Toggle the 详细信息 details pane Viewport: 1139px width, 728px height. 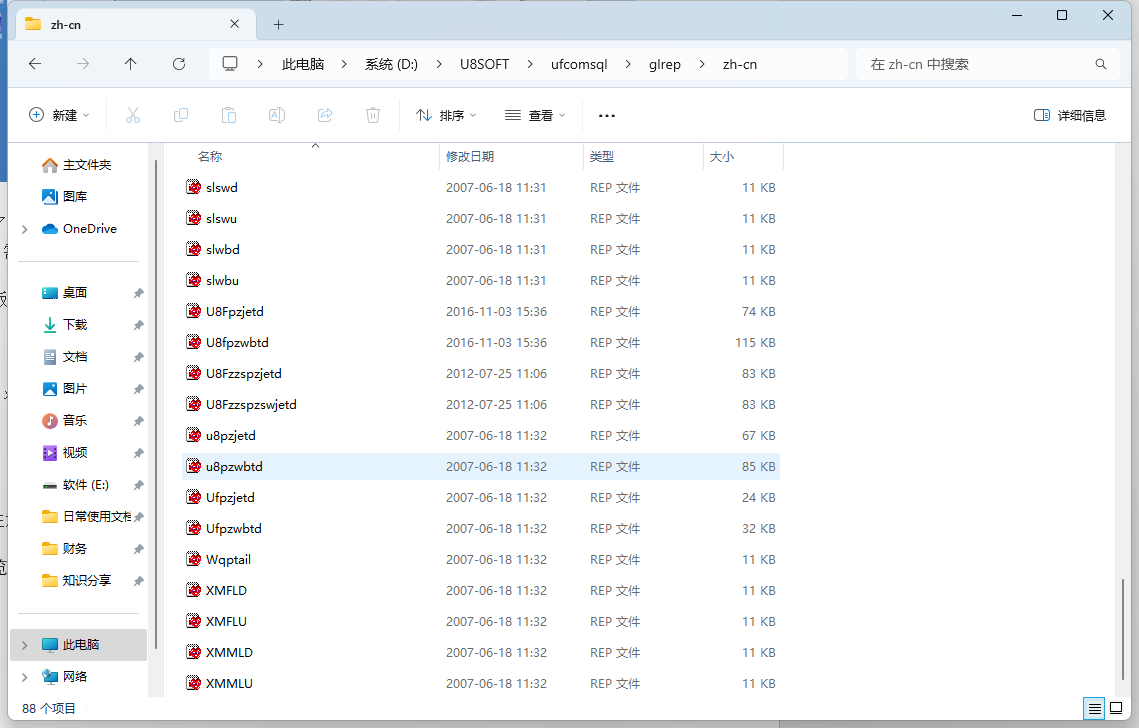[1070, 115]
